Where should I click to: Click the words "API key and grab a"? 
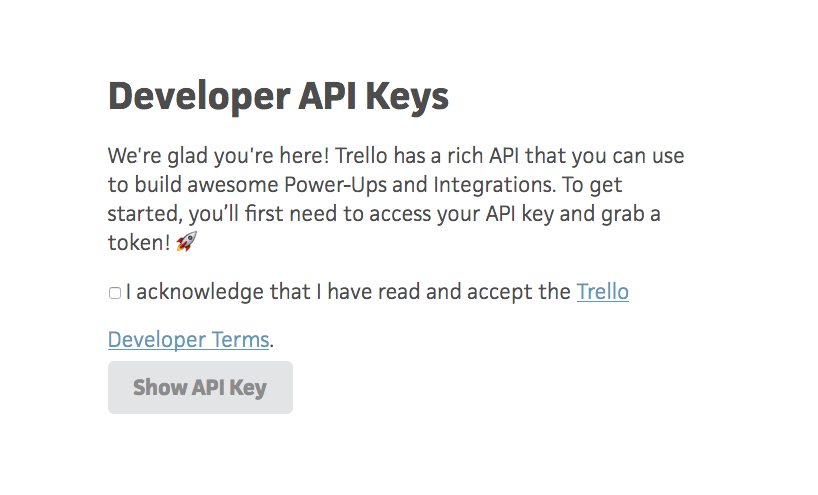point(573,214)
